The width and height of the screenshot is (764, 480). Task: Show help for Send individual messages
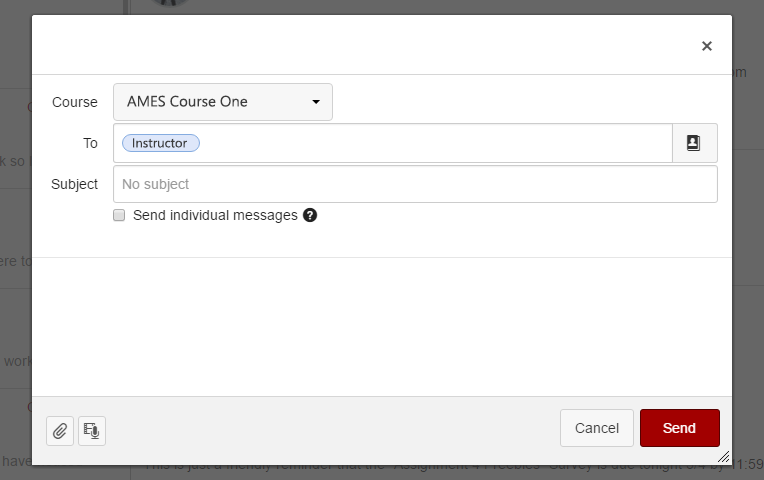pos(310,215)
